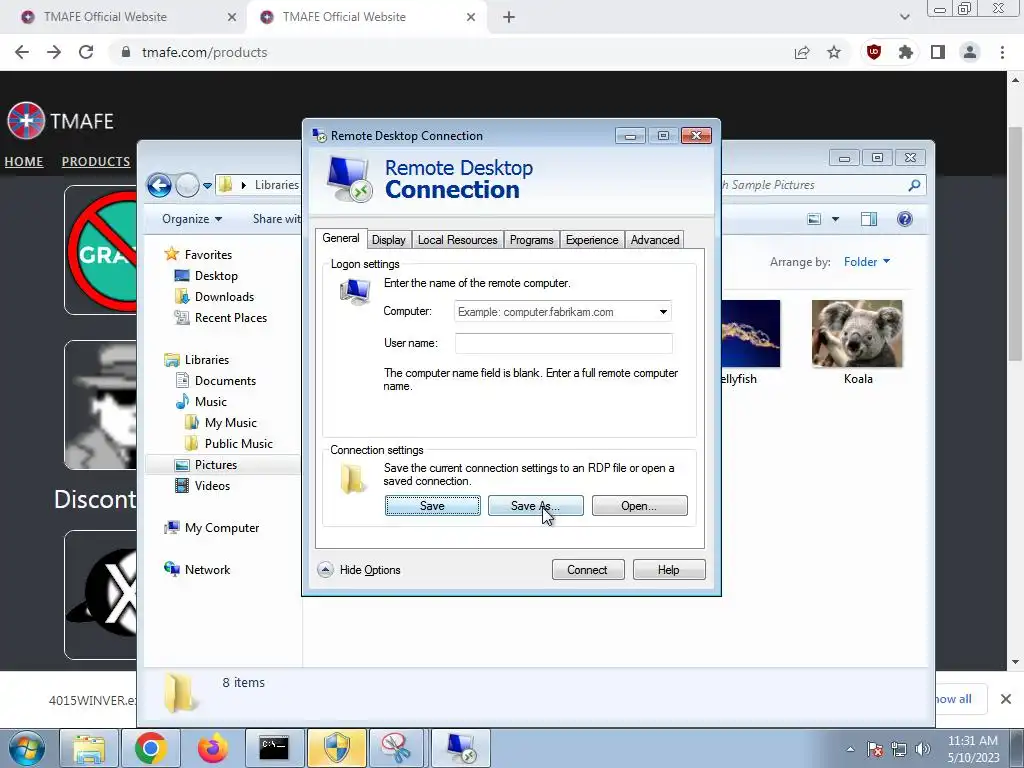Click PRODUCTS link on TMAFE site
This screenshot has height=768, width=1024.
point(96,161)
